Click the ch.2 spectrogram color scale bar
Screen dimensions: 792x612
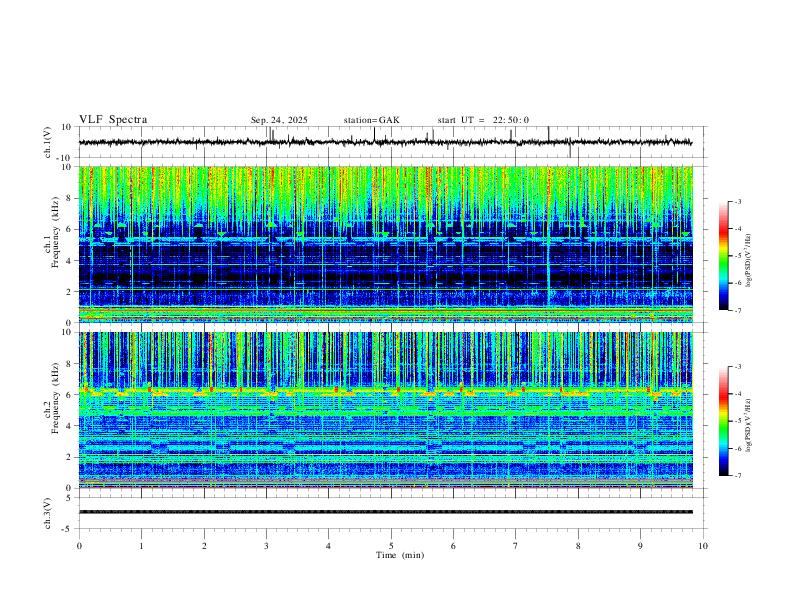723,421
